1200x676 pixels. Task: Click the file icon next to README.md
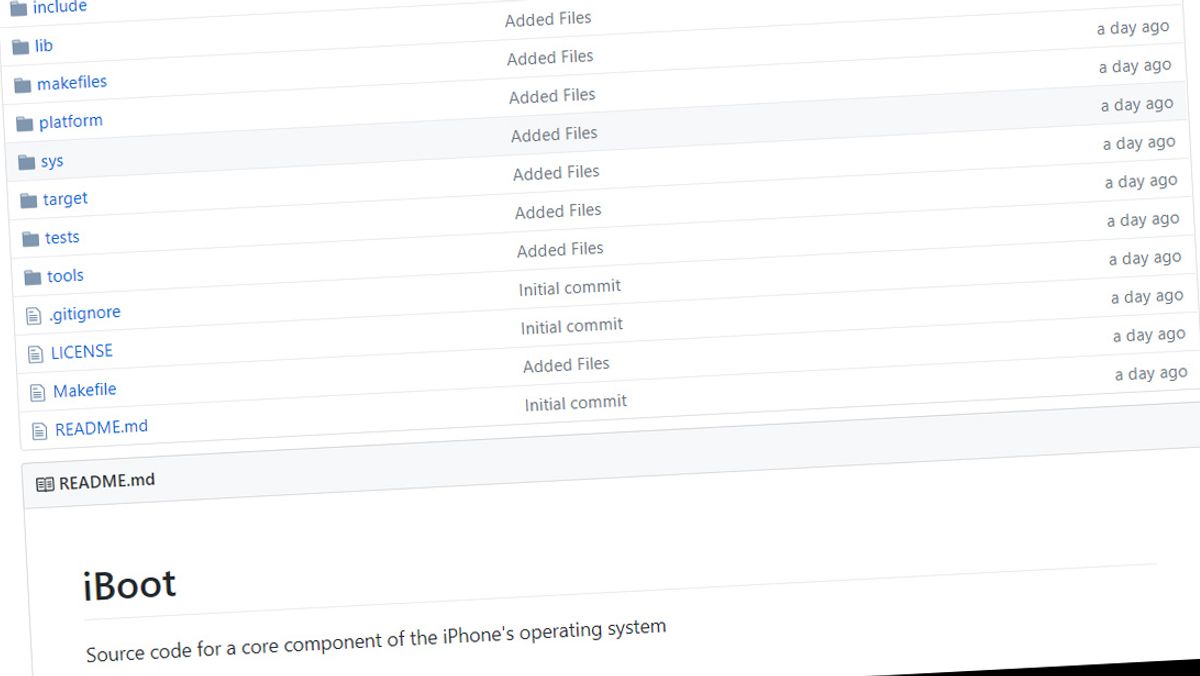coord(38,426)
